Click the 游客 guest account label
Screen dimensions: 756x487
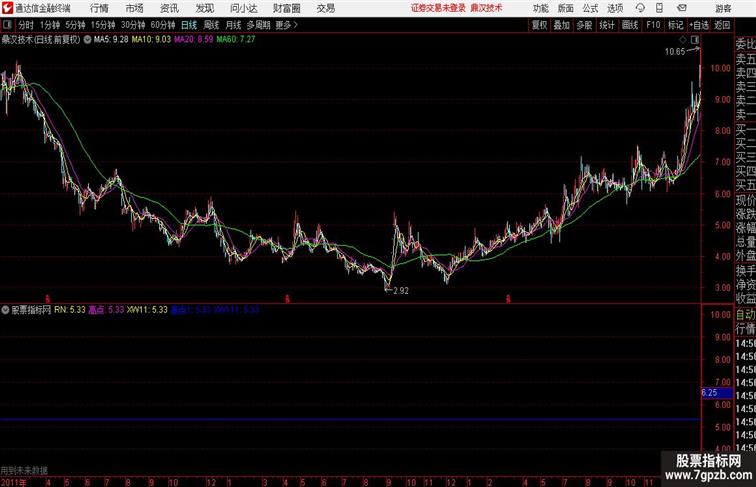pos(723,8)
